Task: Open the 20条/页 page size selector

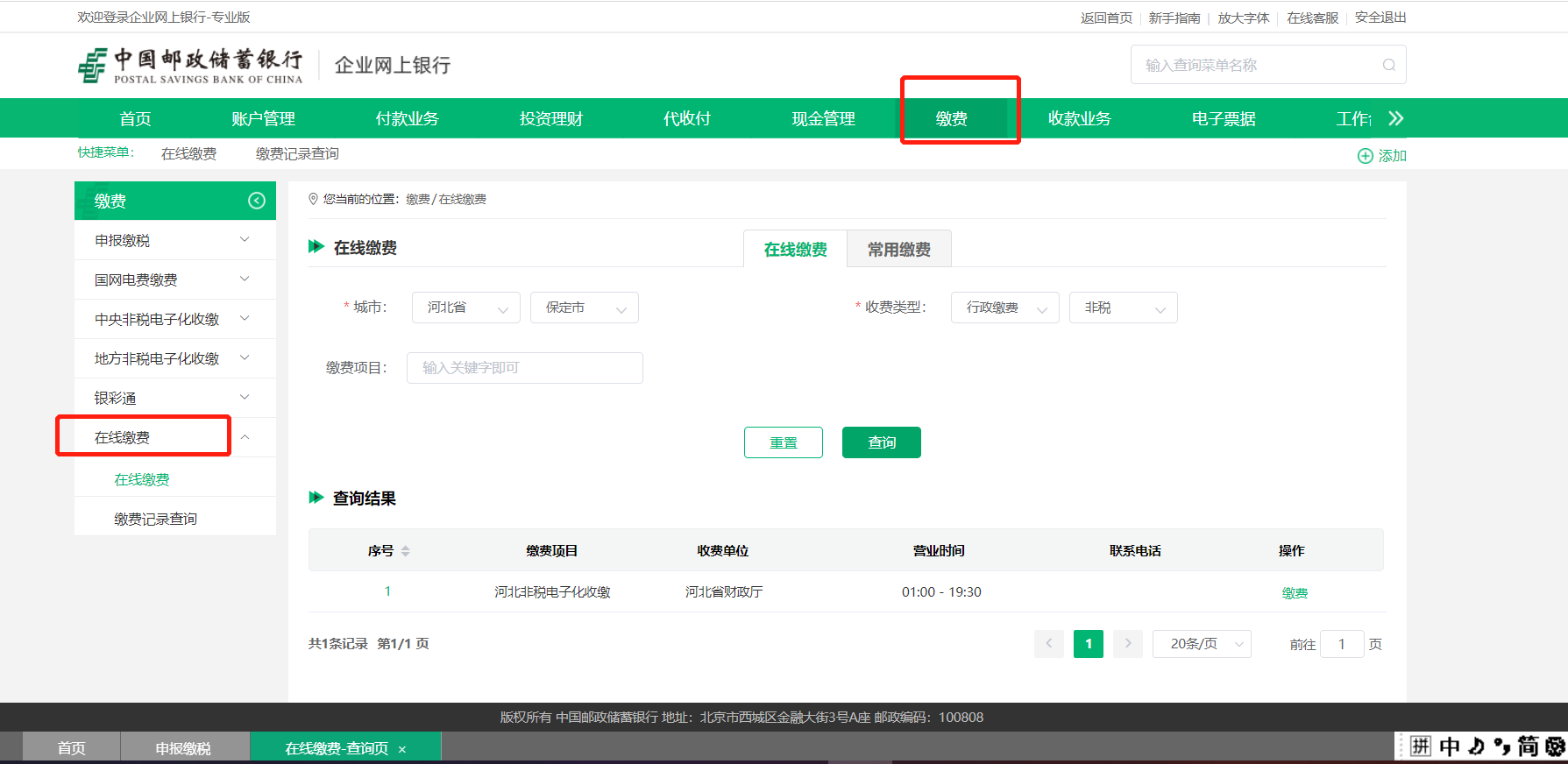Action: pos(1202,644)
